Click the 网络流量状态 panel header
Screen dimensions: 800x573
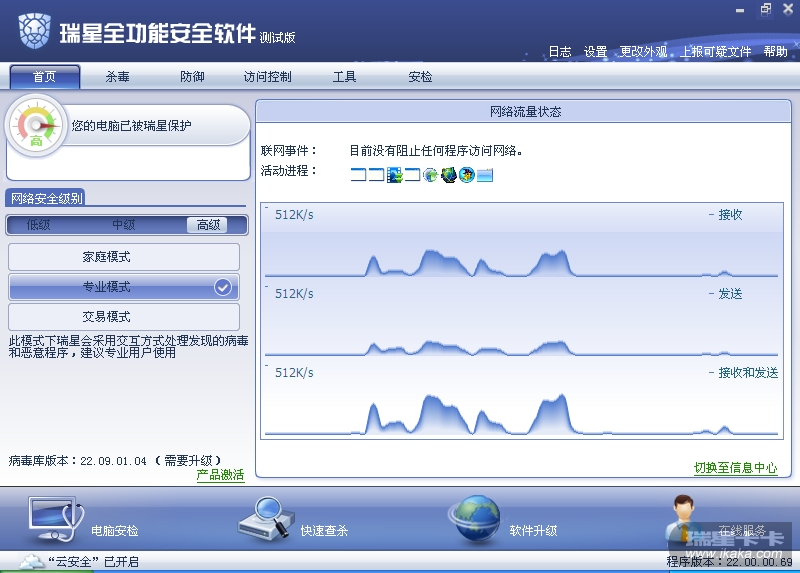524,111
